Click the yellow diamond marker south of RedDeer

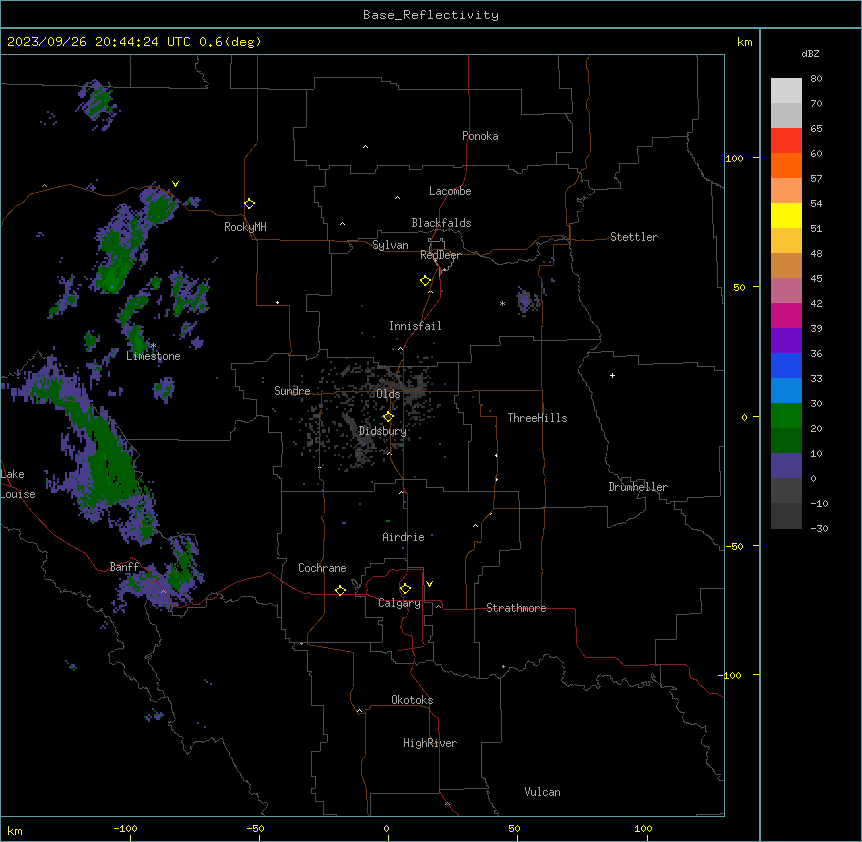[425, 281]
